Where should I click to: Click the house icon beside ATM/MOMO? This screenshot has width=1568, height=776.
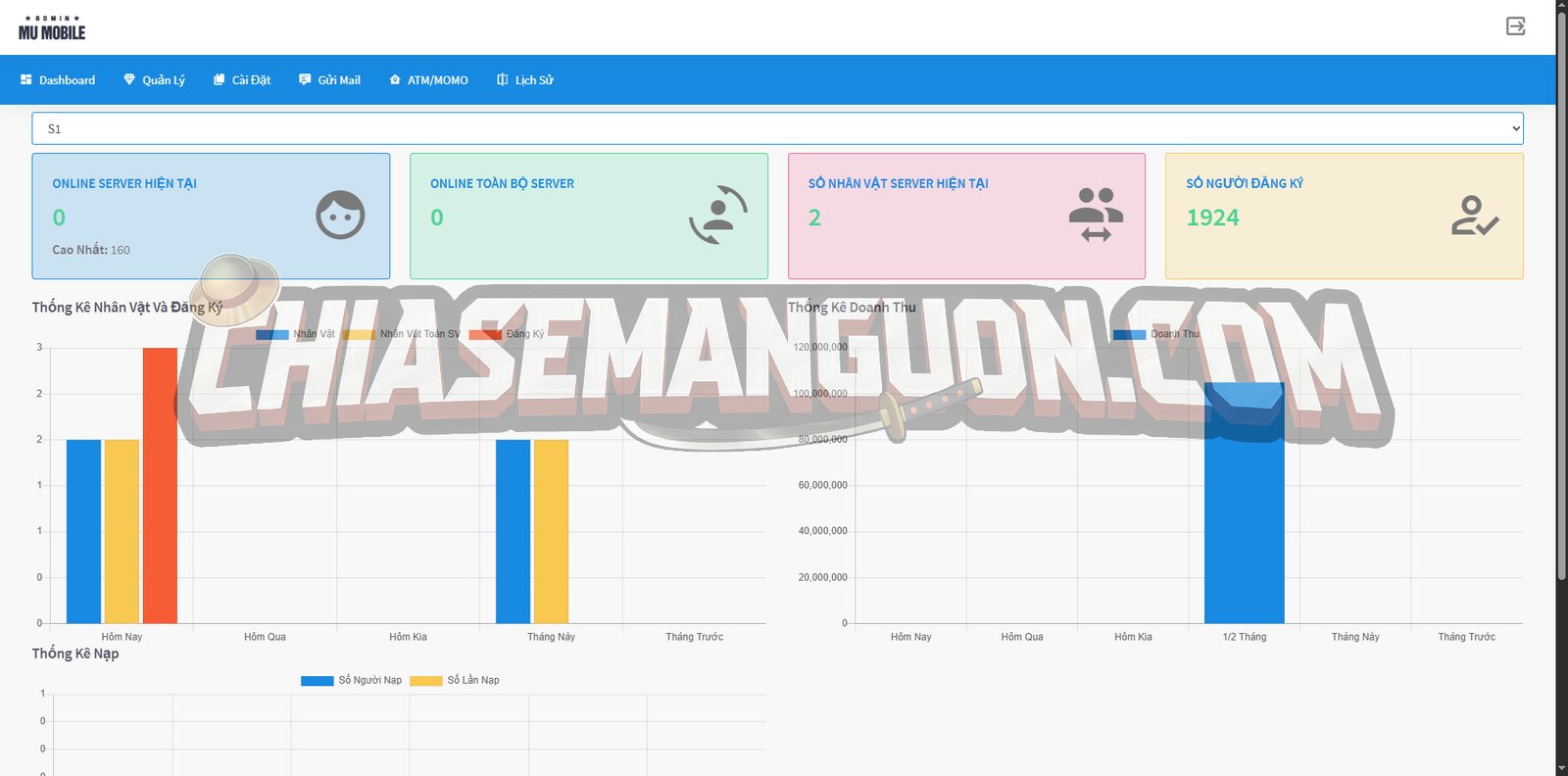[395, 80]
